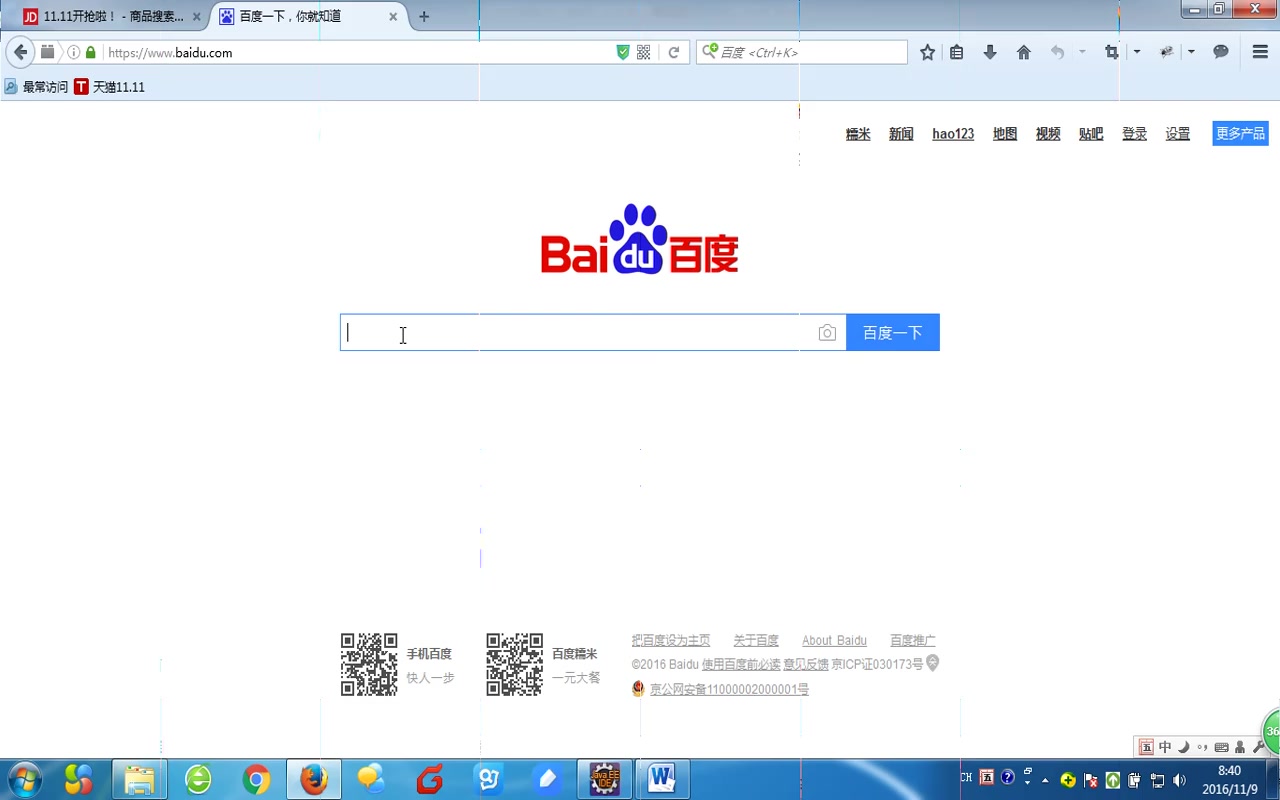This screenshot has height=800, width=1280.
Task: Open the 京公网安备 record link
Action: 729,689
